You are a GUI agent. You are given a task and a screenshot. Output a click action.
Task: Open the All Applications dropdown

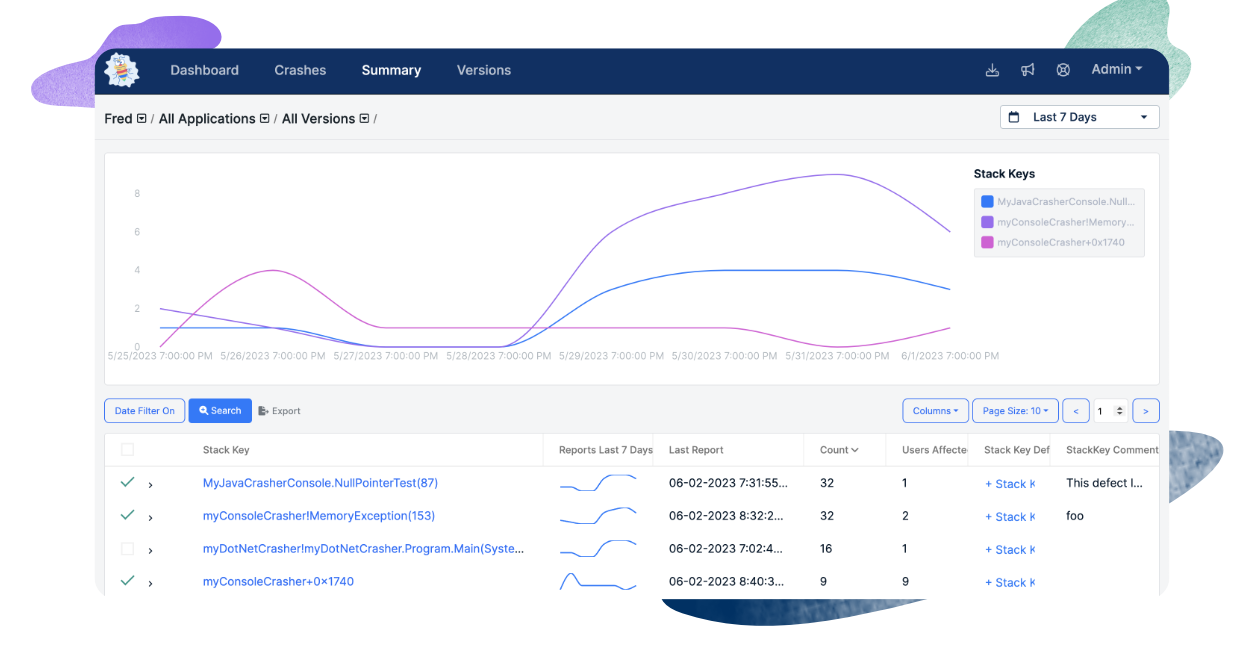265,118
